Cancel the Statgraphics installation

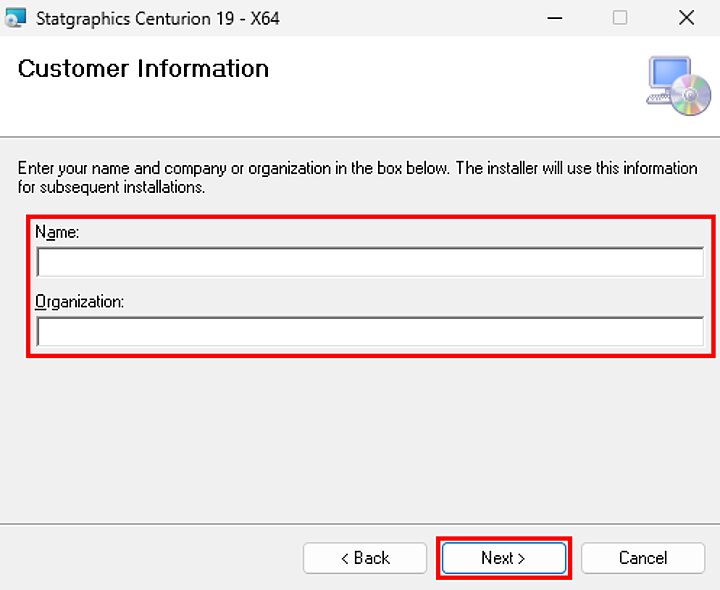[x=642, y=558]
